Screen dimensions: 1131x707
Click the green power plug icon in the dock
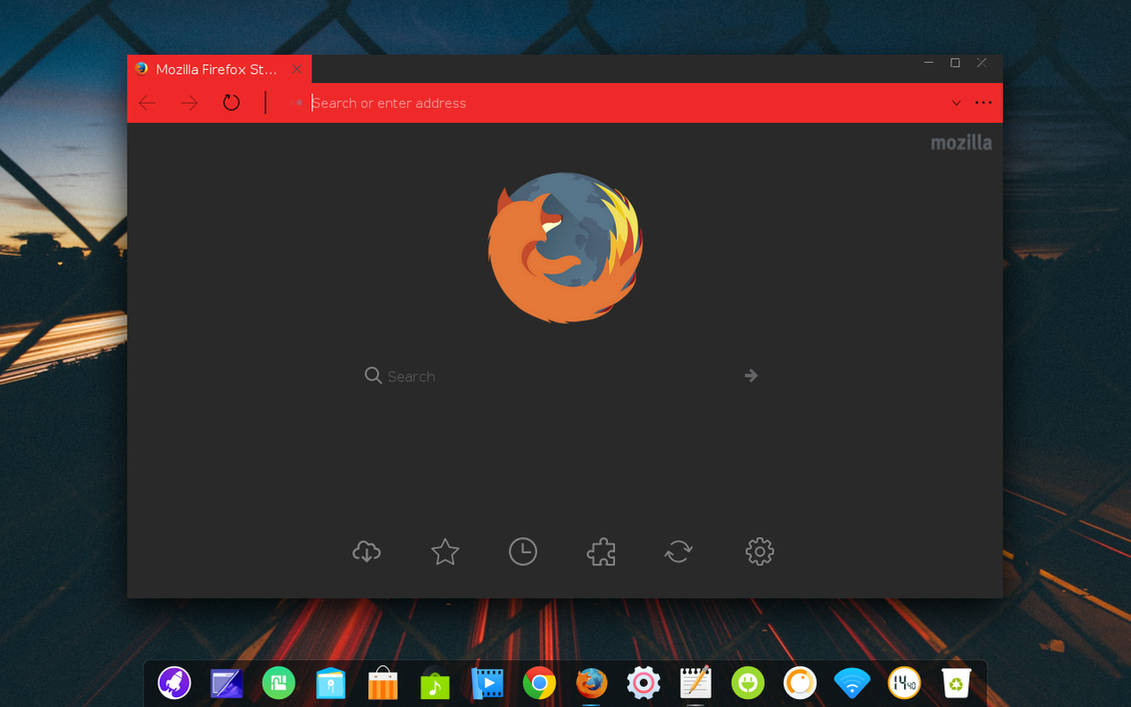coord(748,682)
